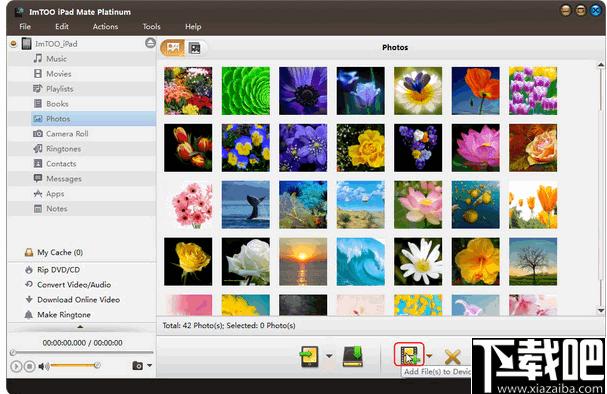
Task: Click the photo count status text
Action: tap(229, 326)
